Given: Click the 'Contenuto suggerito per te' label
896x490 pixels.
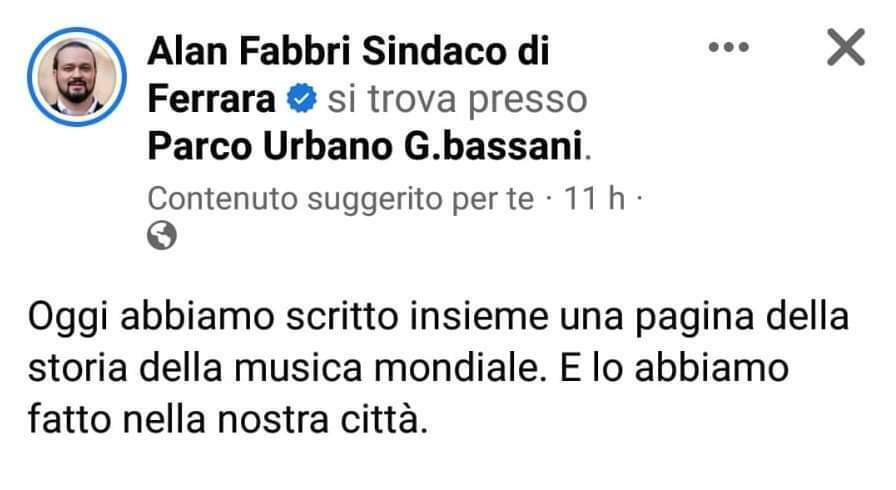Looking at the screenshot, I should pyautogui.click(x=341, y=200).
